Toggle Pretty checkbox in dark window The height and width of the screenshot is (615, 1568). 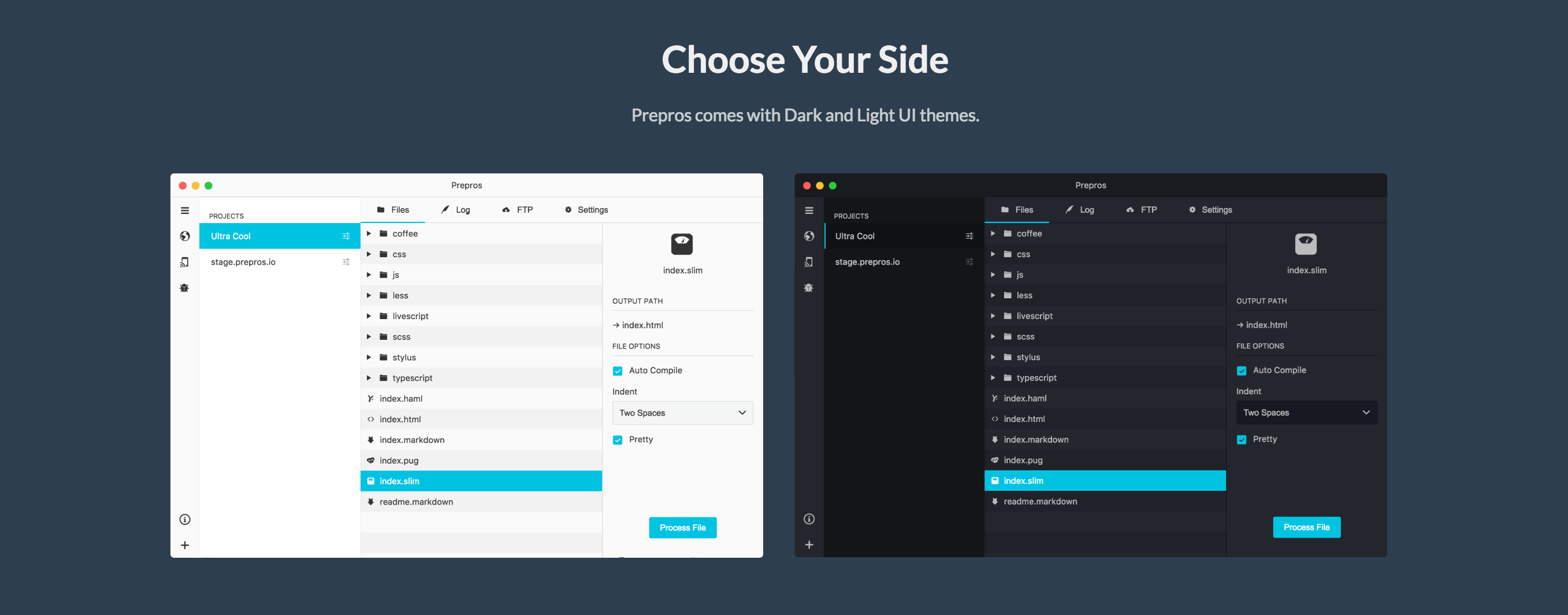1242,440
